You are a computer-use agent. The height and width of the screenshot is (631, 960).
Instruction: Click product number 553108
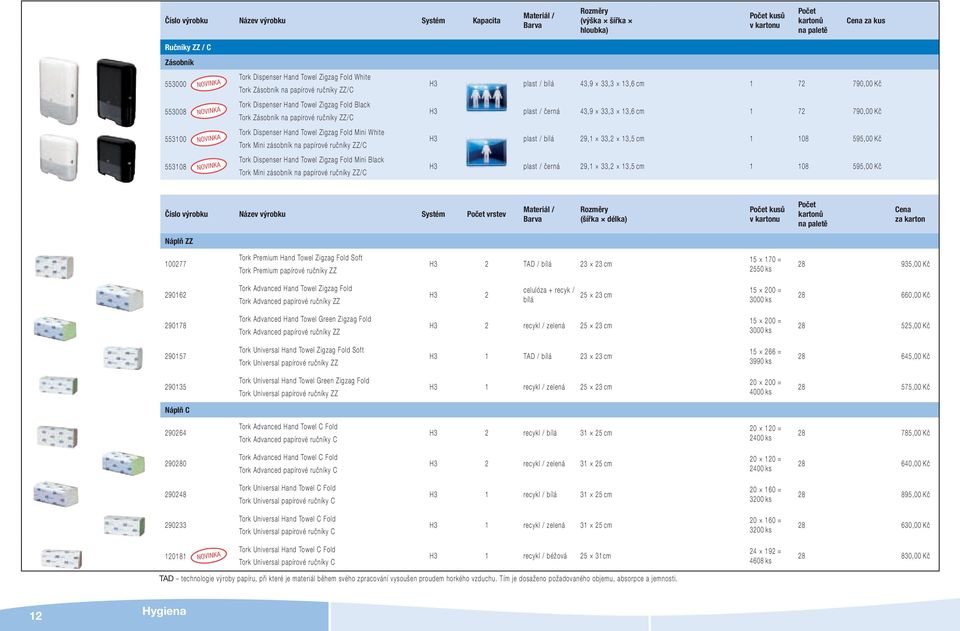[175, 166]
